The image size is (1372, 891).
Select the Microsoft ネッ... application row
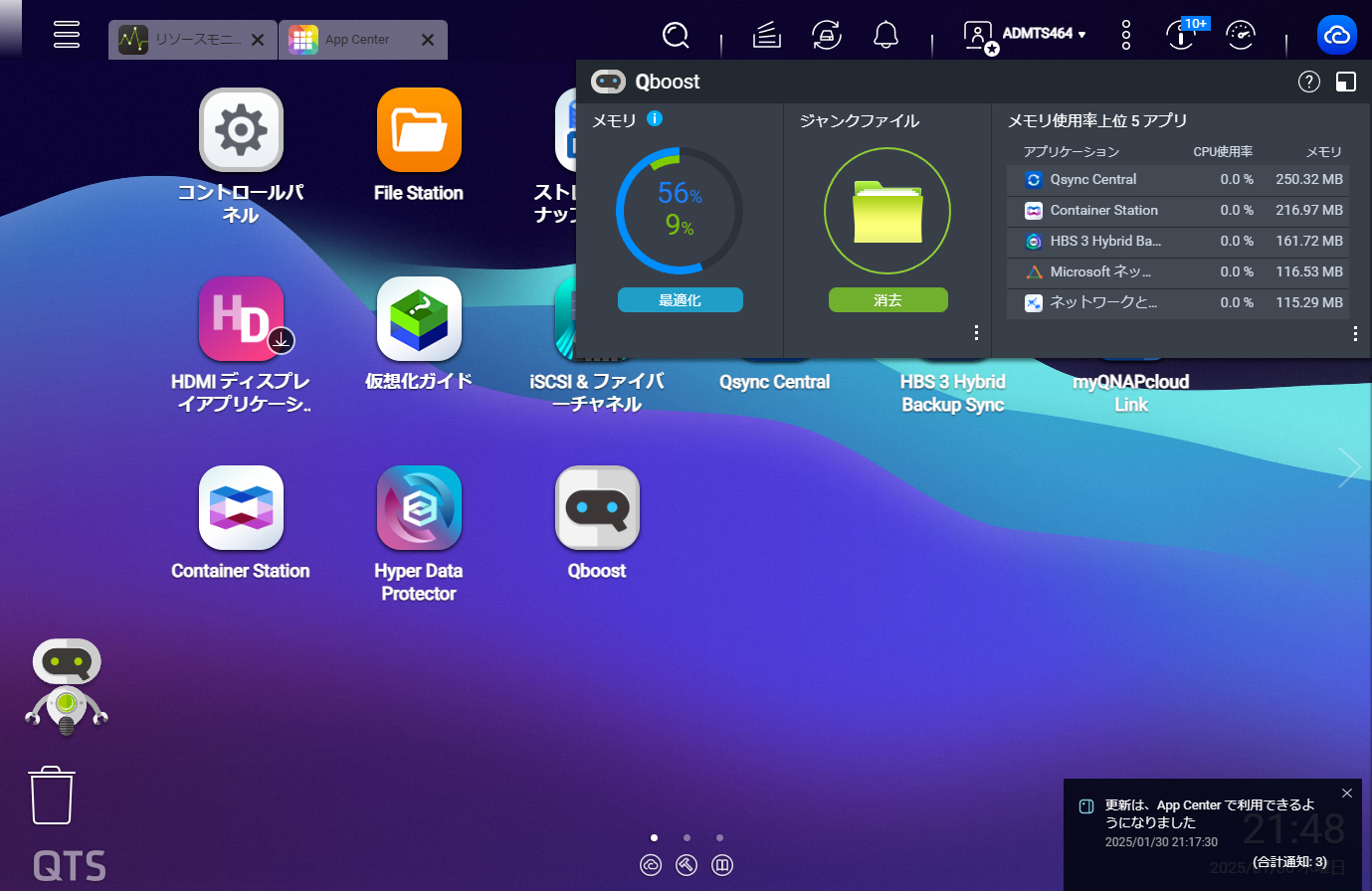(x=1178, y=272)
